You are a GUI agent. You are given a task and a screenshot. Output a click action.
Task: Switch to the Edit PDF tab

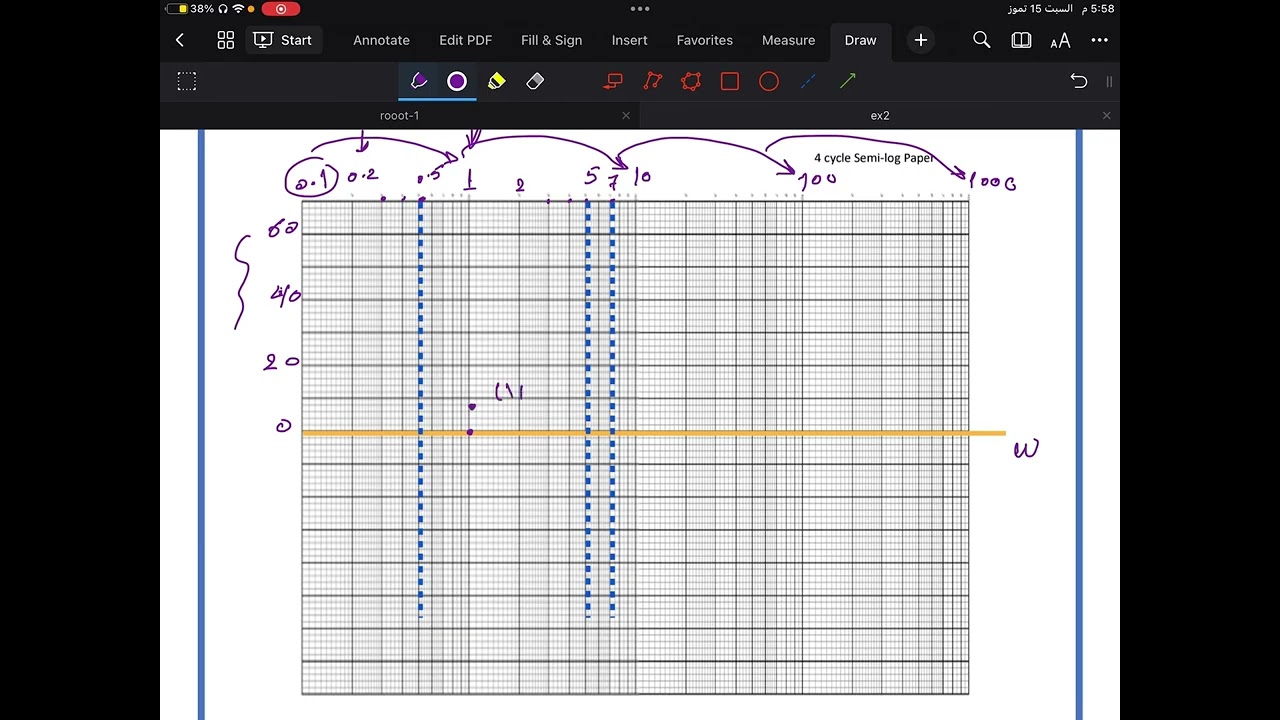coord(465,40)
